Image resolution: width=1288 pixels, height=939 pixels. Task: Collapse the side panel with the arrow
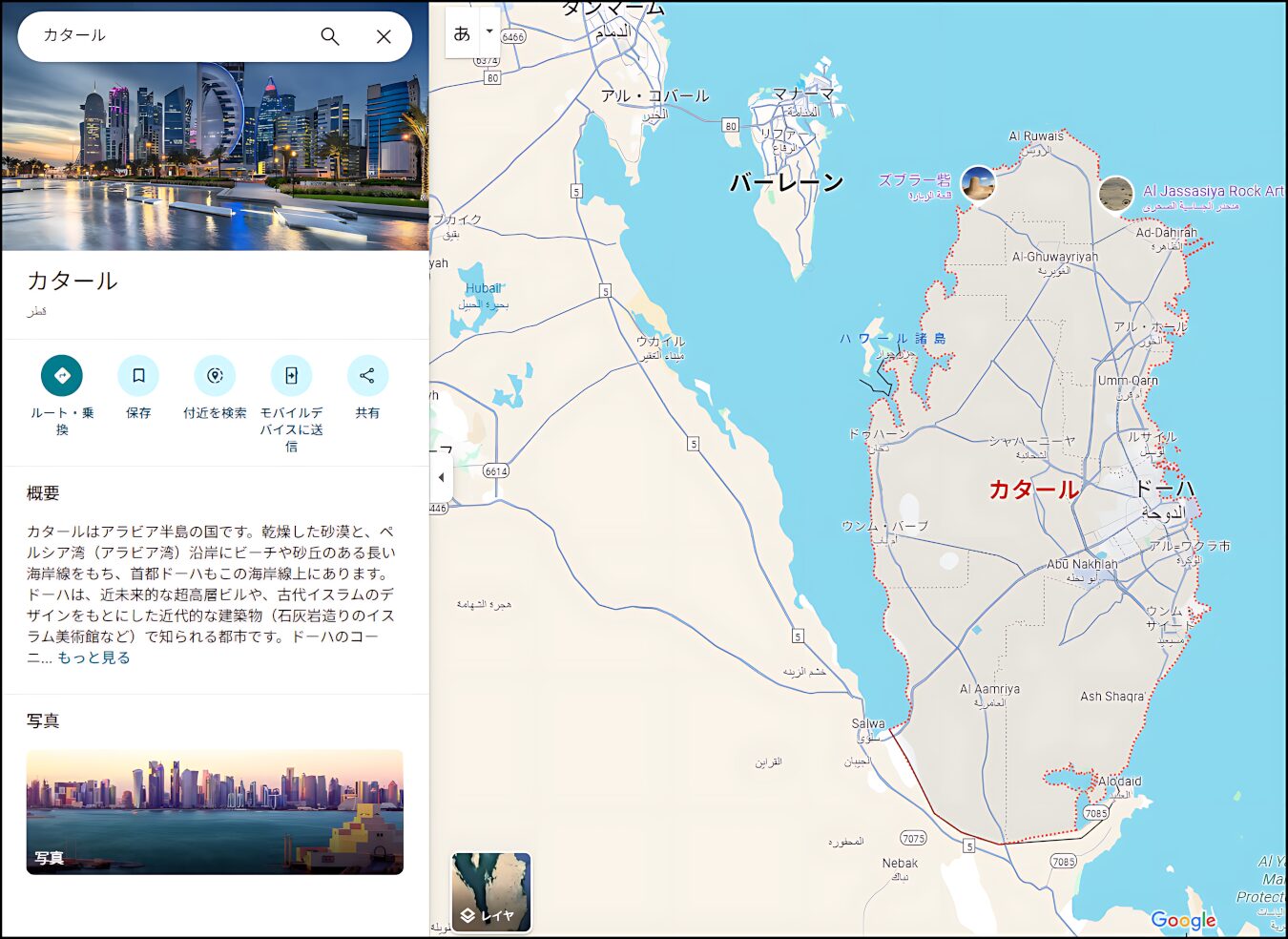pos(441,477)
